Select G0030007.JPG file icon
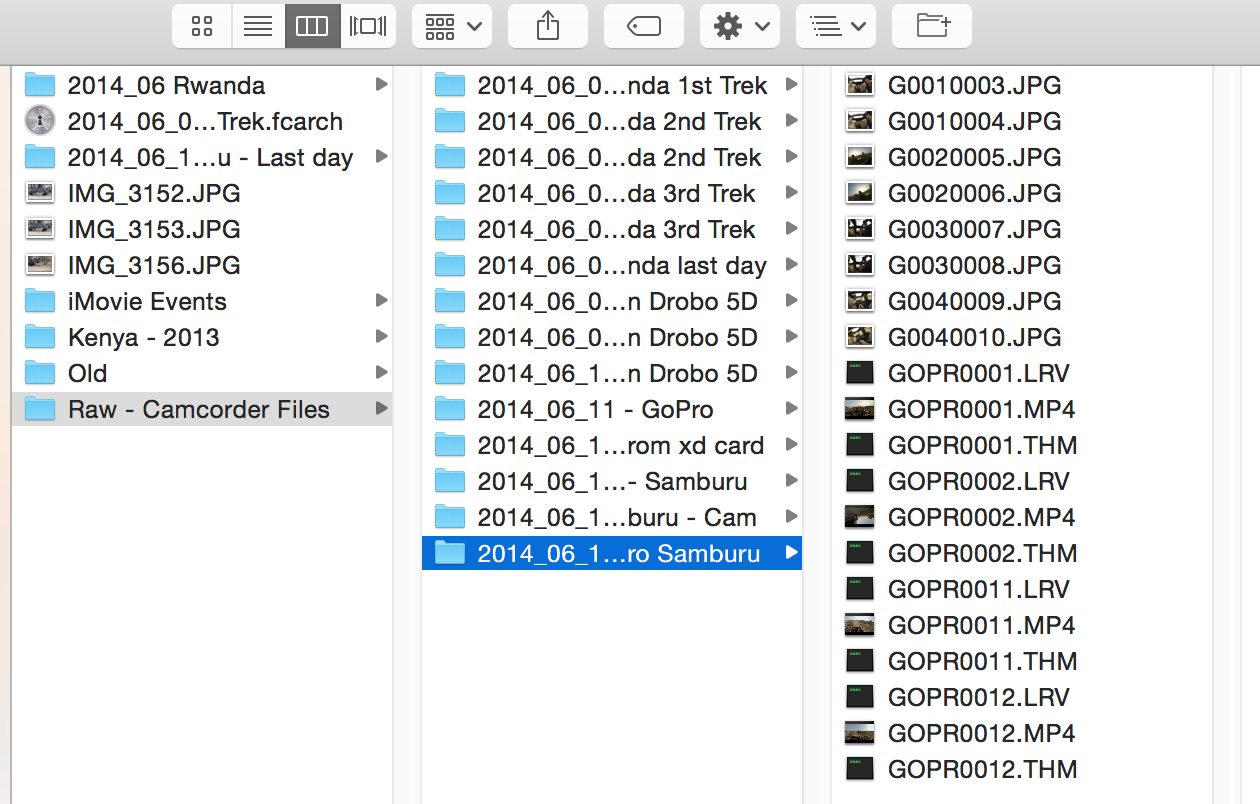This screenshot has height=804, width=1260. 860,229
